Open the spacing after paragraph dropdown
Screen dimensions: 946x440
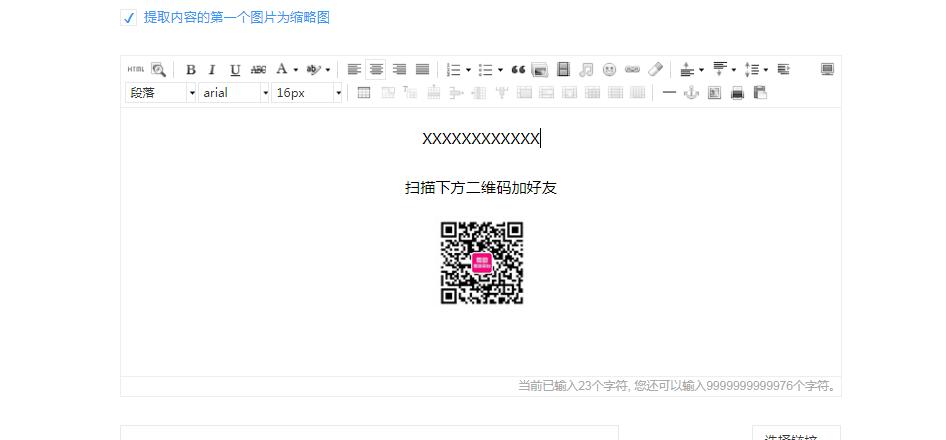734,70
